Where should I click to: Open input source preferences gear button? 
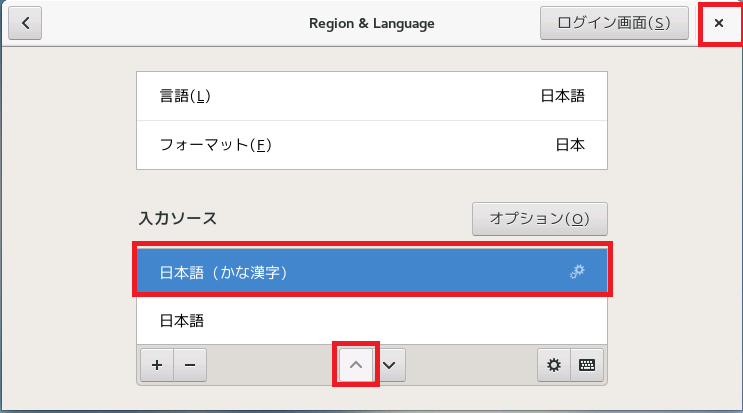coord(553,366)
